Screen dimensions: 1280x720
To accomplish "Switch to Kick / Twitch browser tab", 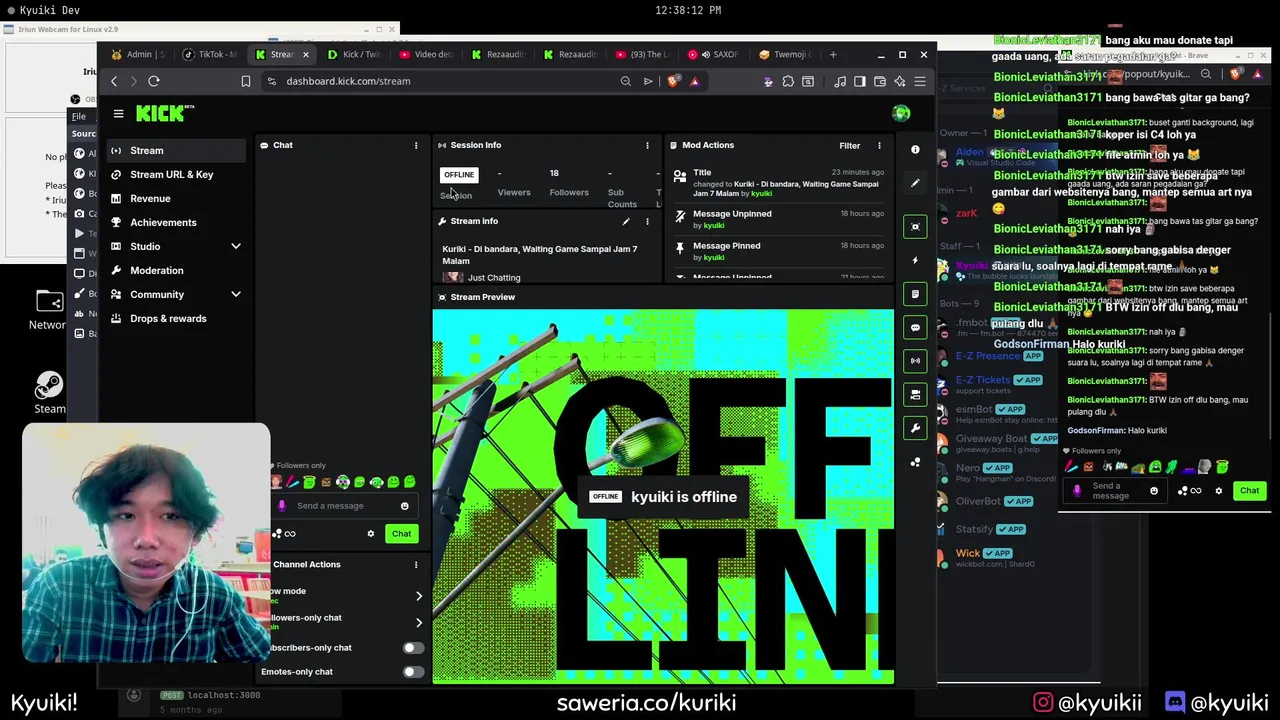I will [354, 55].
